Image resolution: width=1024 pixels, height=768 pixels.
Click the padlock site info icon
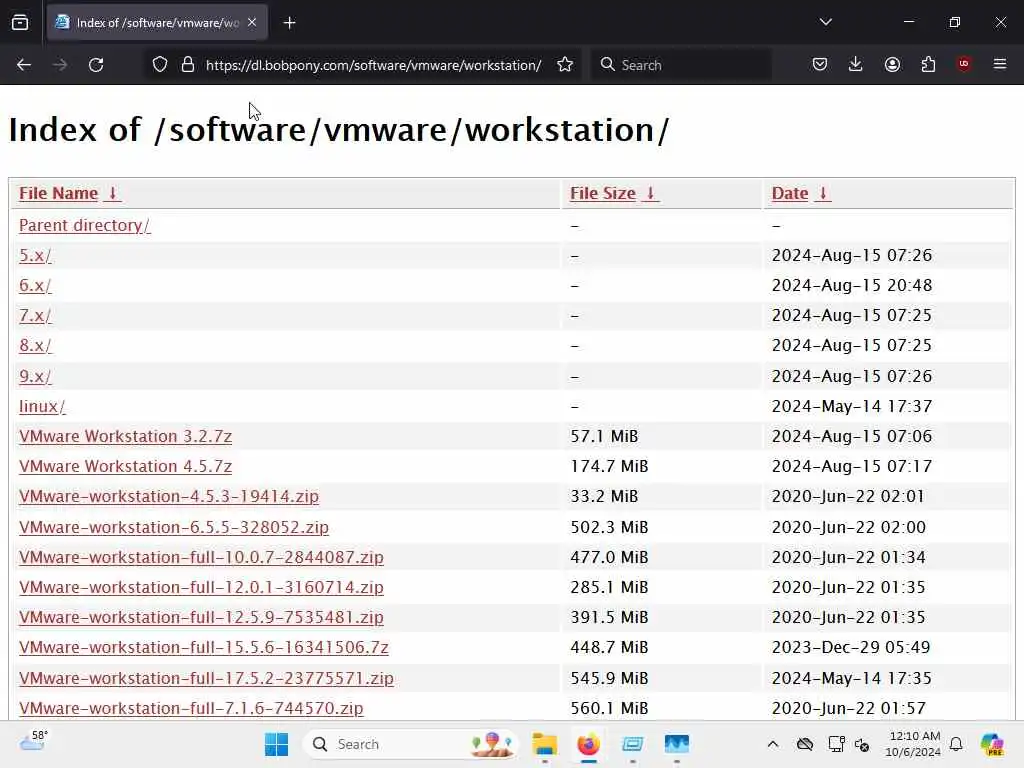coord(188,65)
